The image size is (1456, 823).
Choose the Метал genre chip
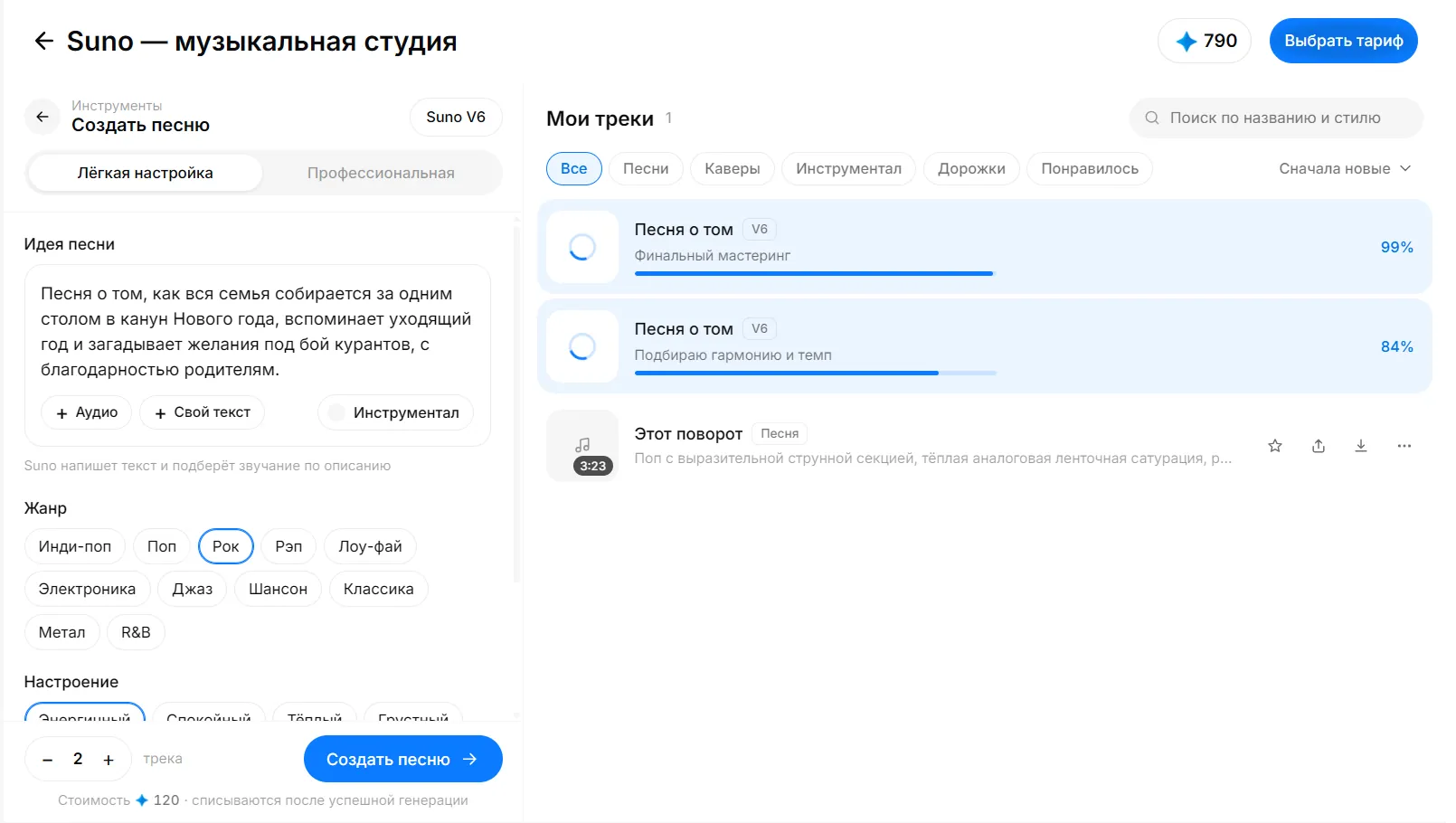tap(61, 632)
